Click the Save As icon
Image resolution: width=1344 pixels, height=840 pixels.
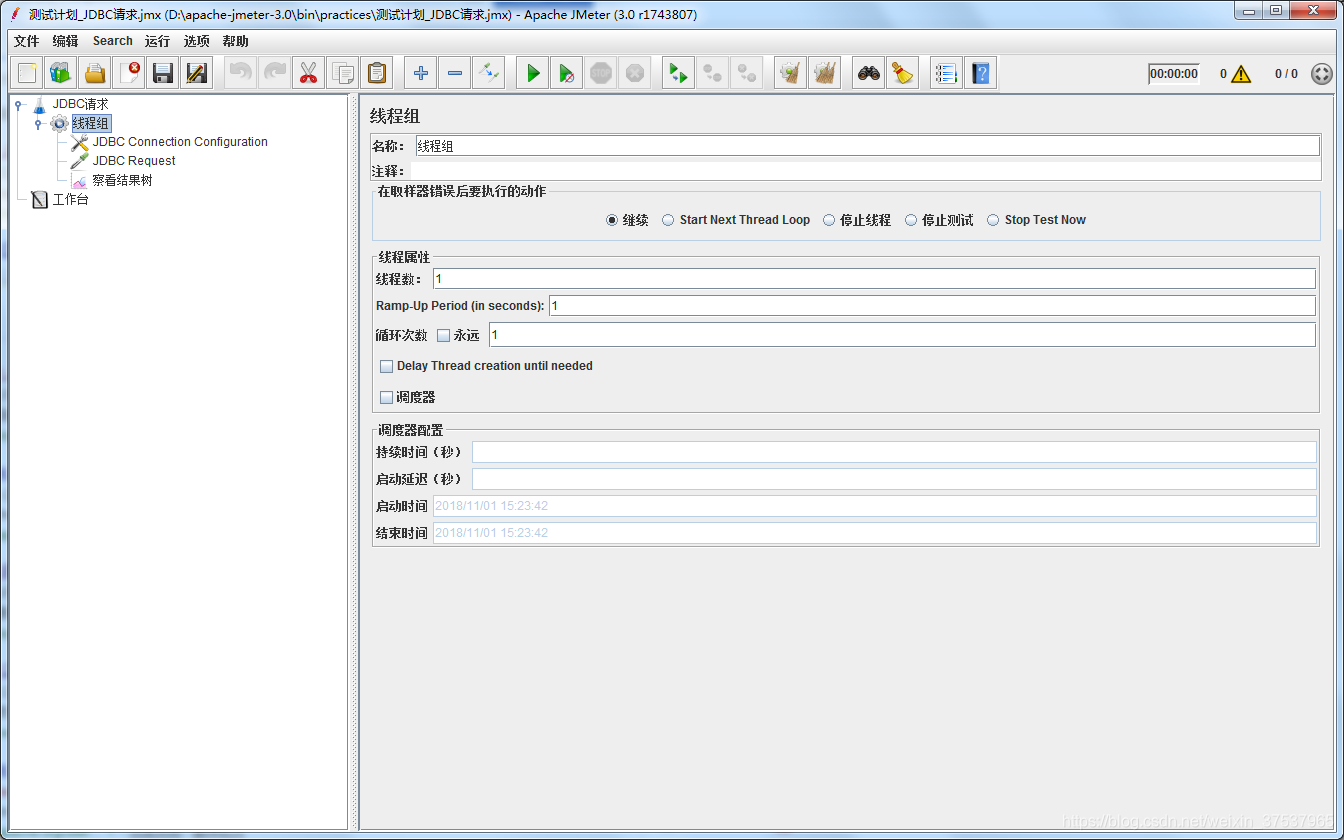pyautogui.click(x=197, y=73)
